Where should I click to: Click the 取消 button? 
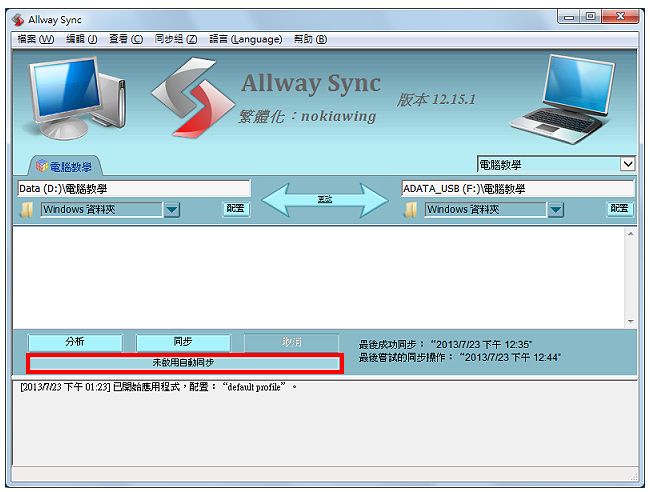(x=291, y=342)
